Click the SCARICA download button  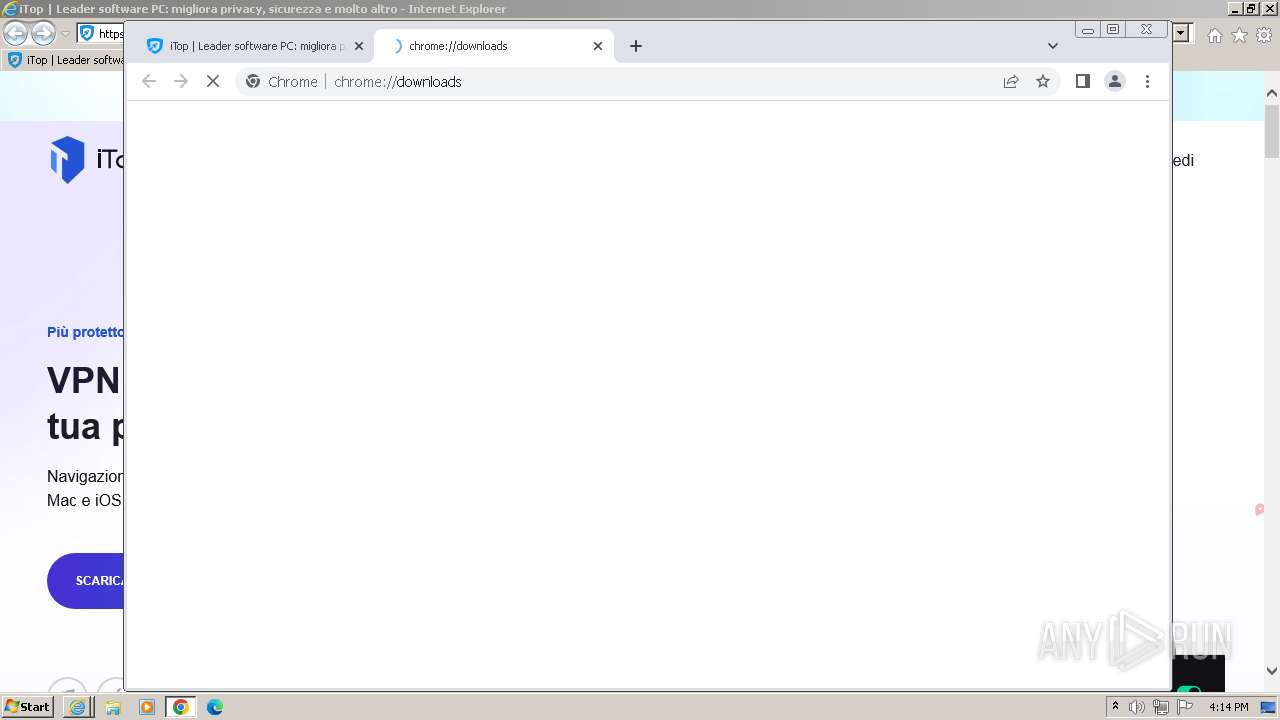pos(86,581)
